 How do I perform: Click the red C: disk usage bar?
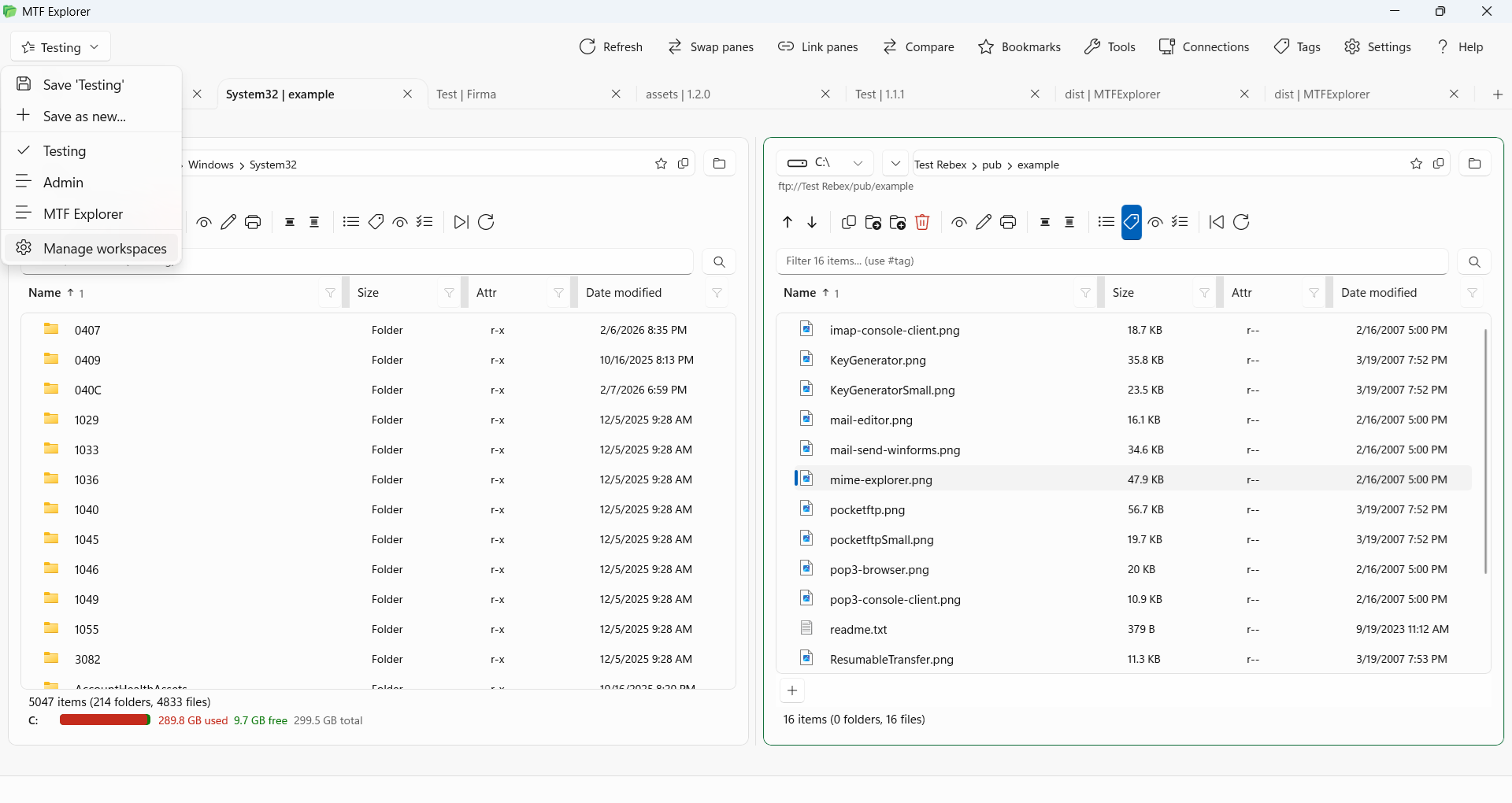pos(105,720)
